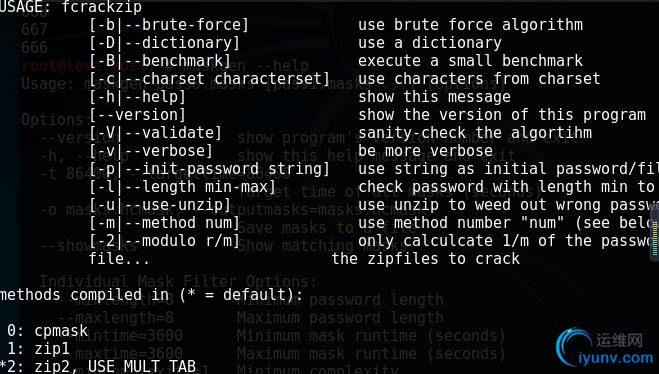Click the [-l|--length min-max] option
The image size is (659, 374).
(182, 187)
